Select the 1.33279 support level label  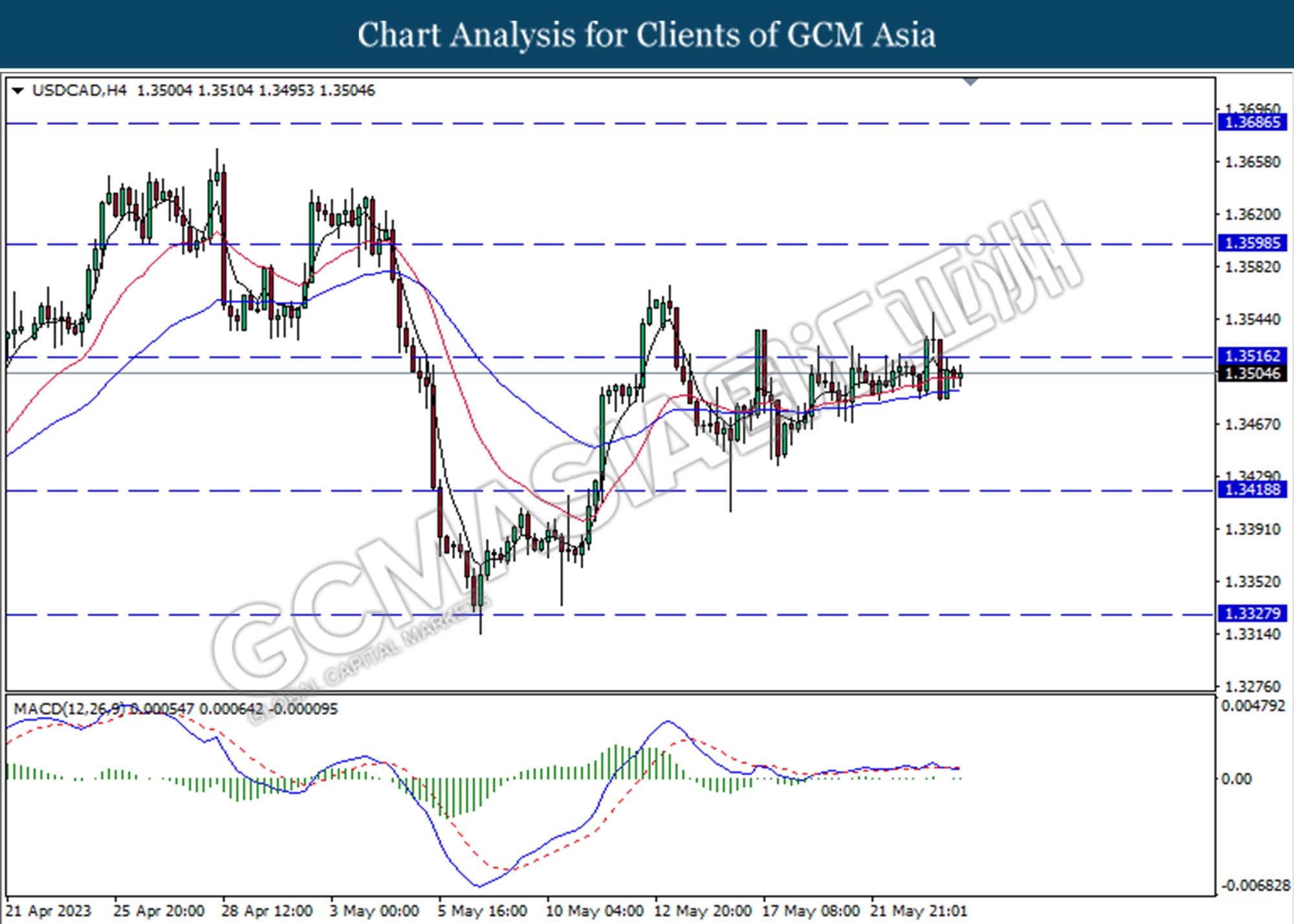pos(1253,613)
